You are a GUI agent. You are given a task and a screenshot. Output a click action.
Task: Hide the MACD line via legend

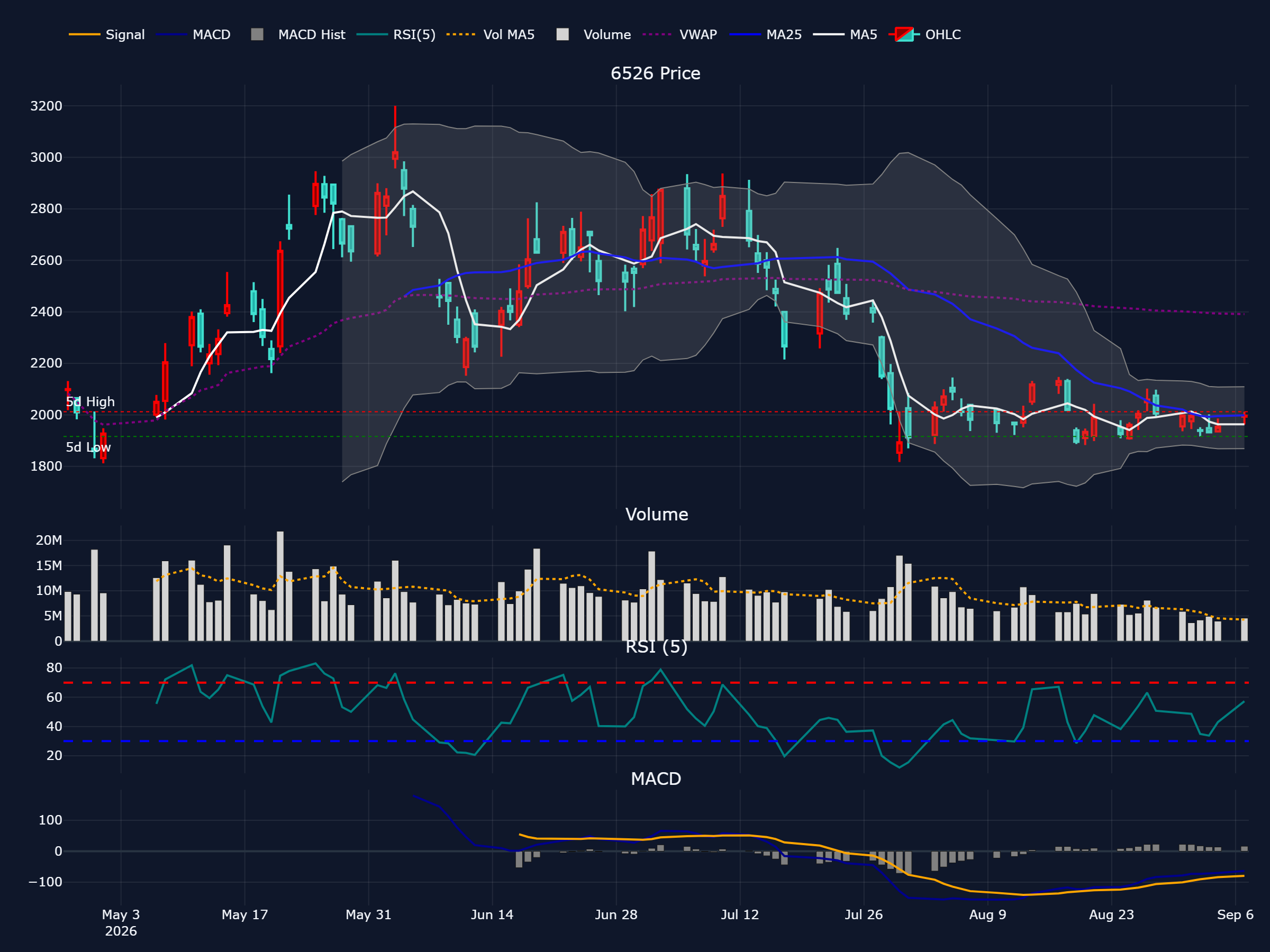click(193, 34)
